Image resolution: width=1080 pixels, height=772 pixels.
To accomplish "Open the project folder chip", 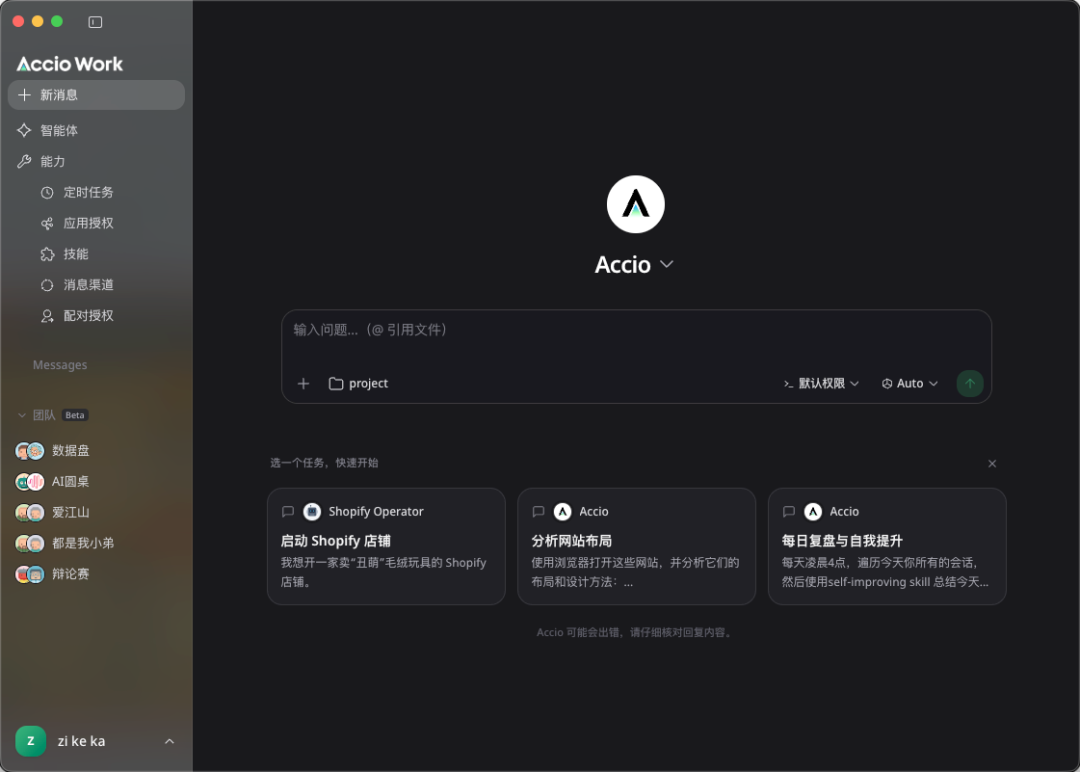I will [357, 383].
